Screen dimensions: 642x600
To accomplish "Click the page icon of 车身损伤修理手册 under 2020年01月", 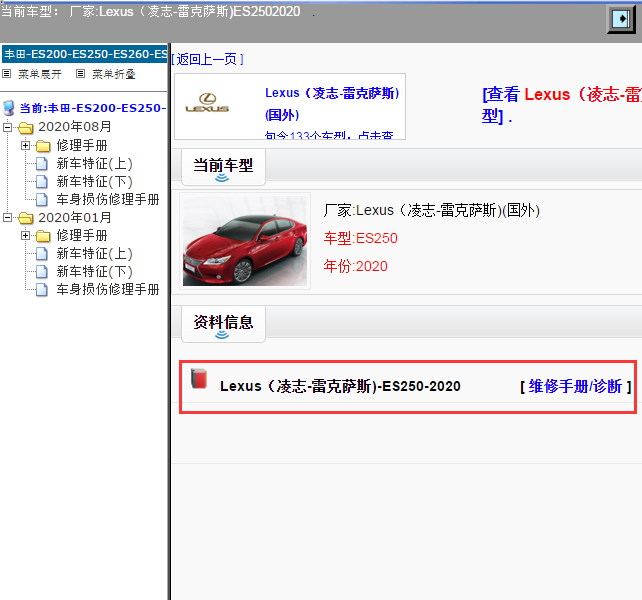I will 41,290.
